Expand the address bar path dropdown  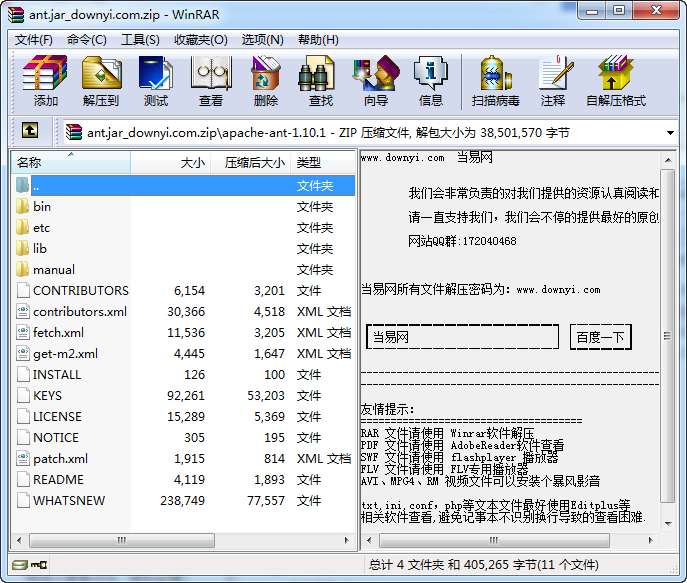pyautogui.click(x=670, y=133)
